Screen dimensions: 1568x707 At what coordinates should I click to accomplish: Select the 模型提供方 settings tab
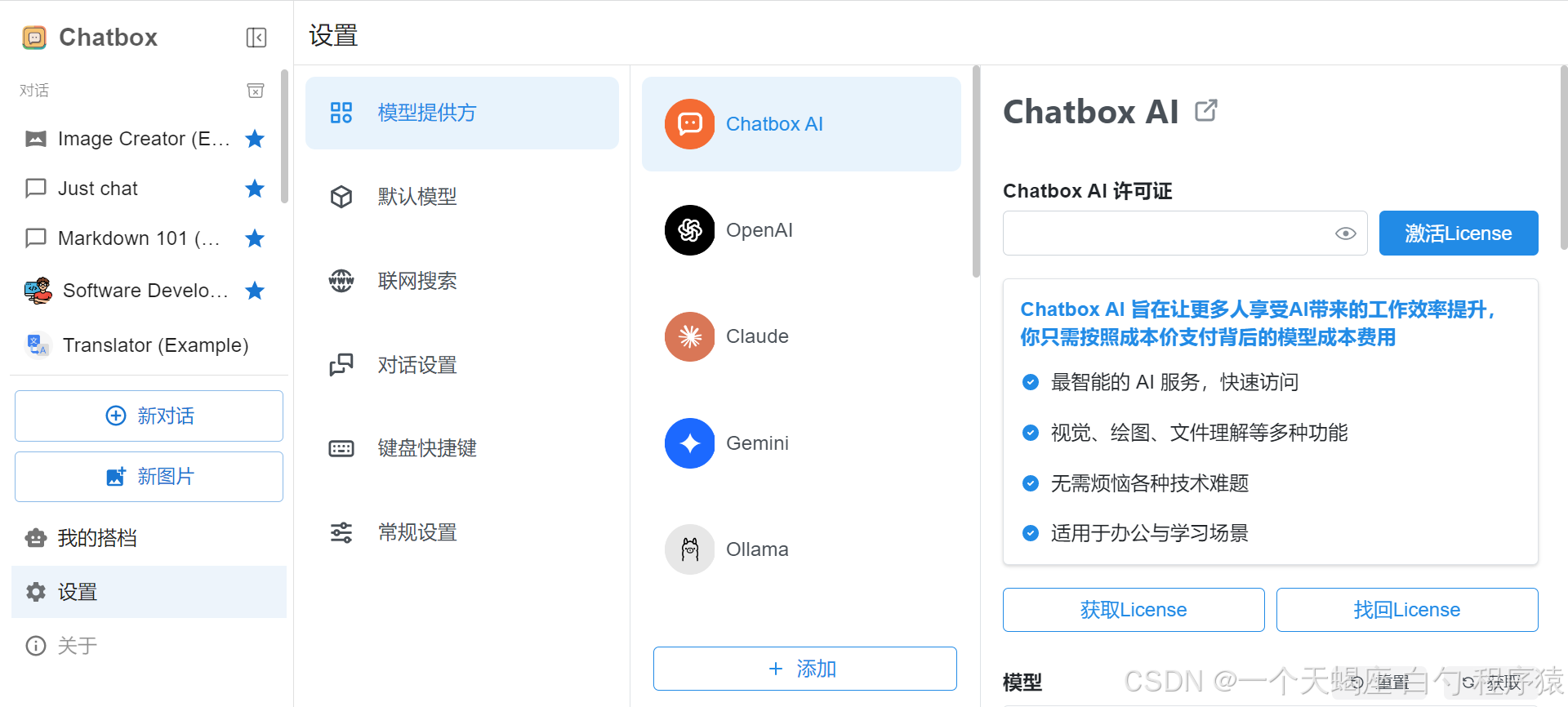(462, 113)
